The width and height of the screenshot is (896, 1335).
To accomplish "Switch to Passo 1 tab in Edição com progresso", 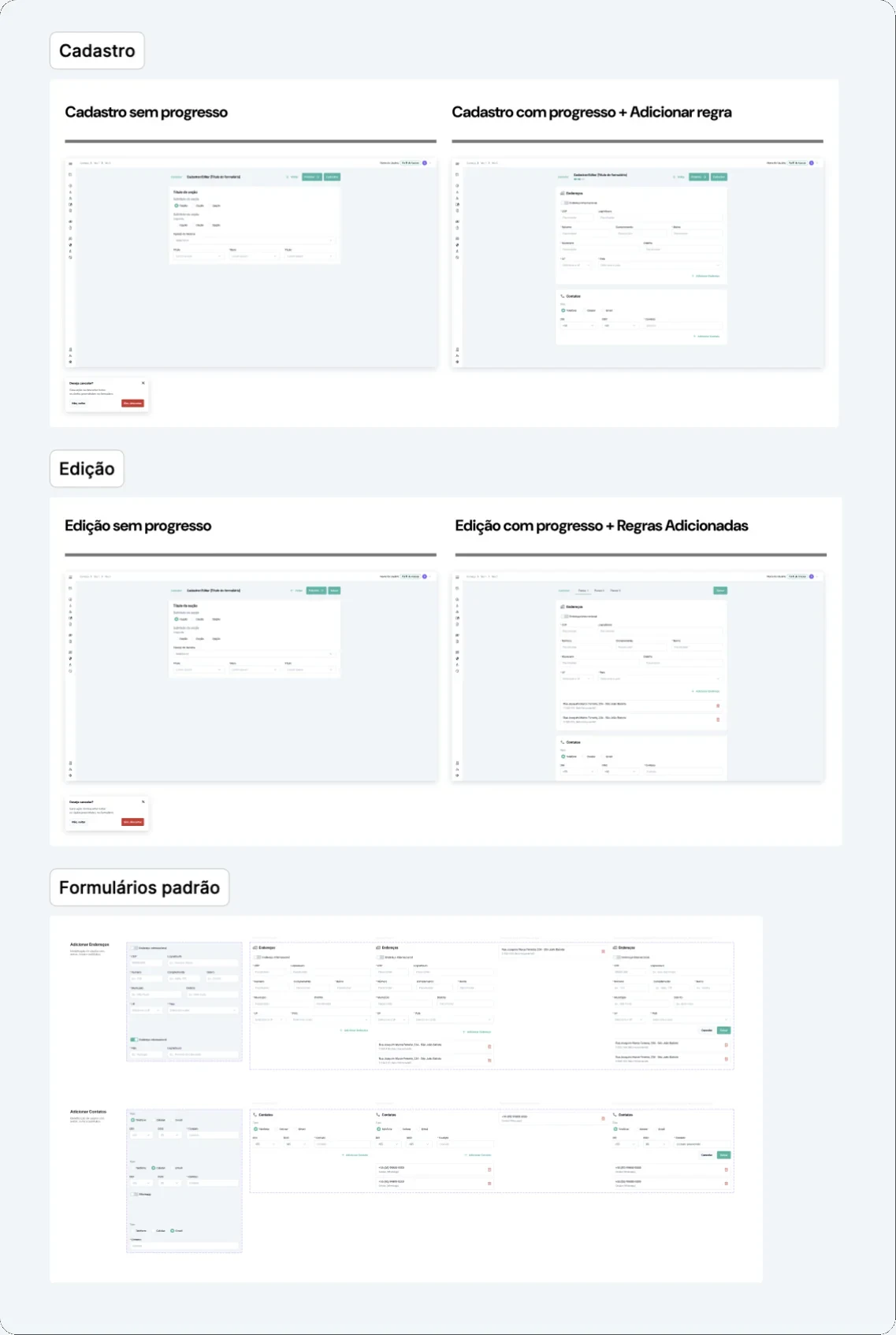I will pos(583,590).
